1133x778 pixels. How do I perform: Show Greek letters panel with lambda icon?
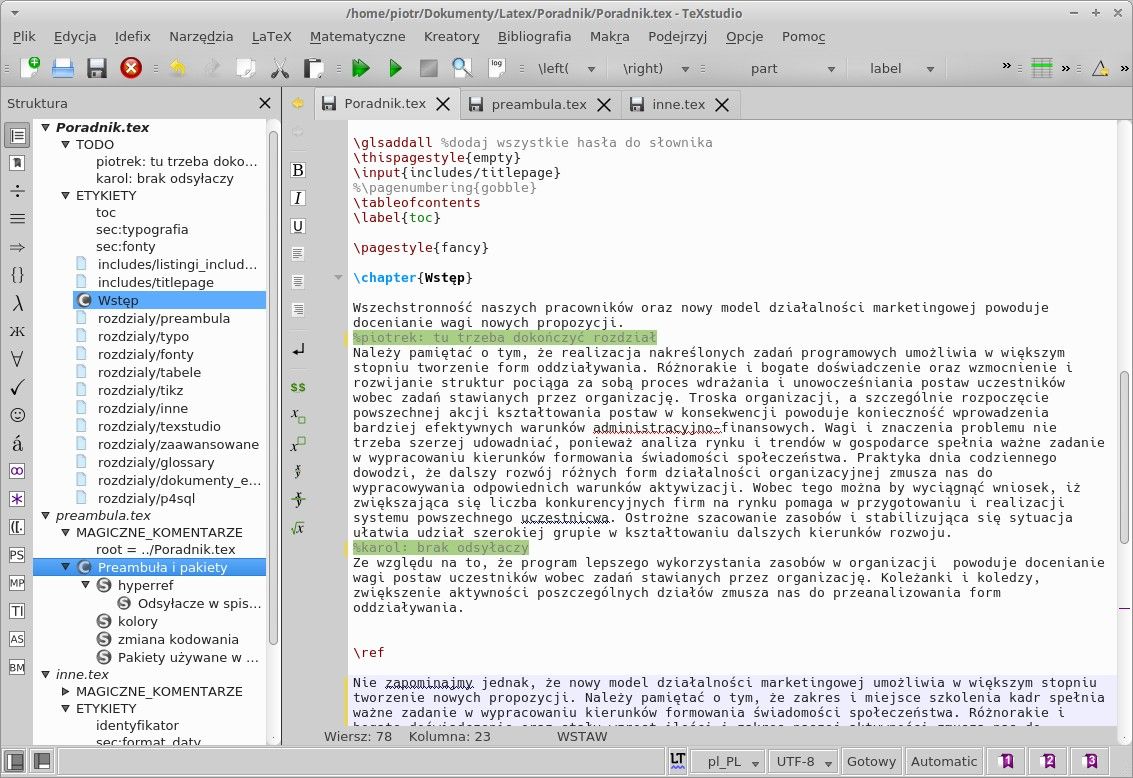(x=17, y=303)
